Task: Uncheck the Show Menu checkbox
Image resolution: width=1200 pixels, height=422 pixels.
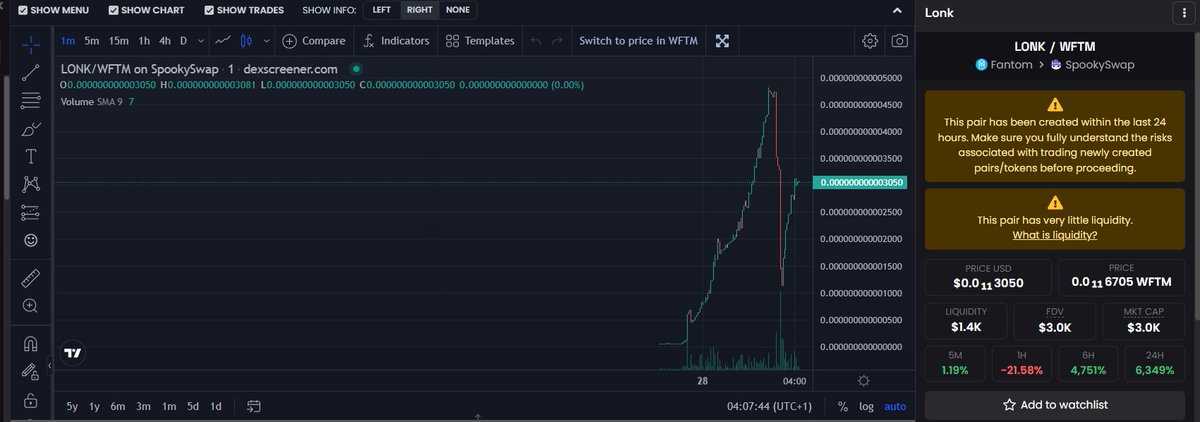Action: 24,10
